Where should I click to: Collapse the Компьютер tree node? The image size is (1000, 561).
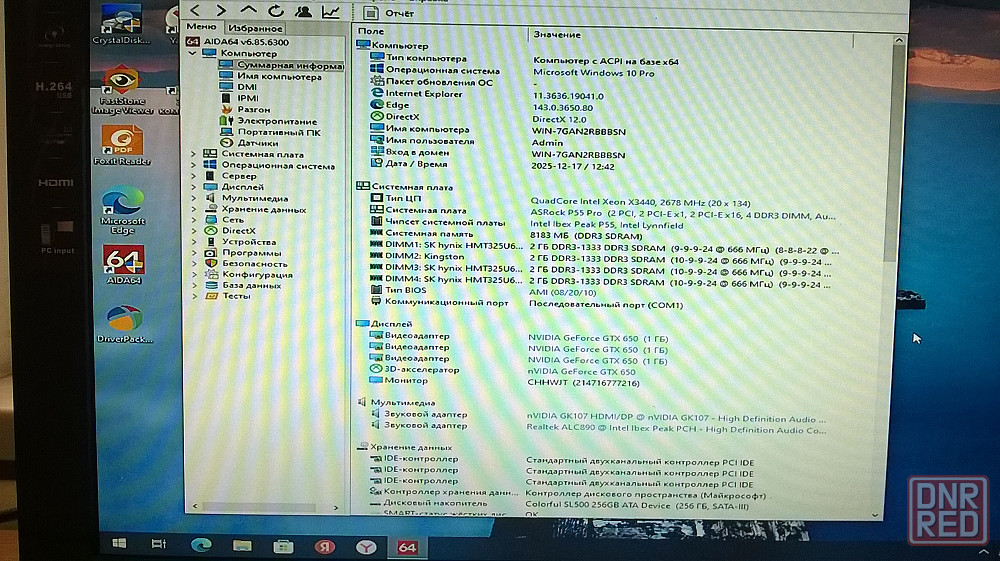(193, 53)
